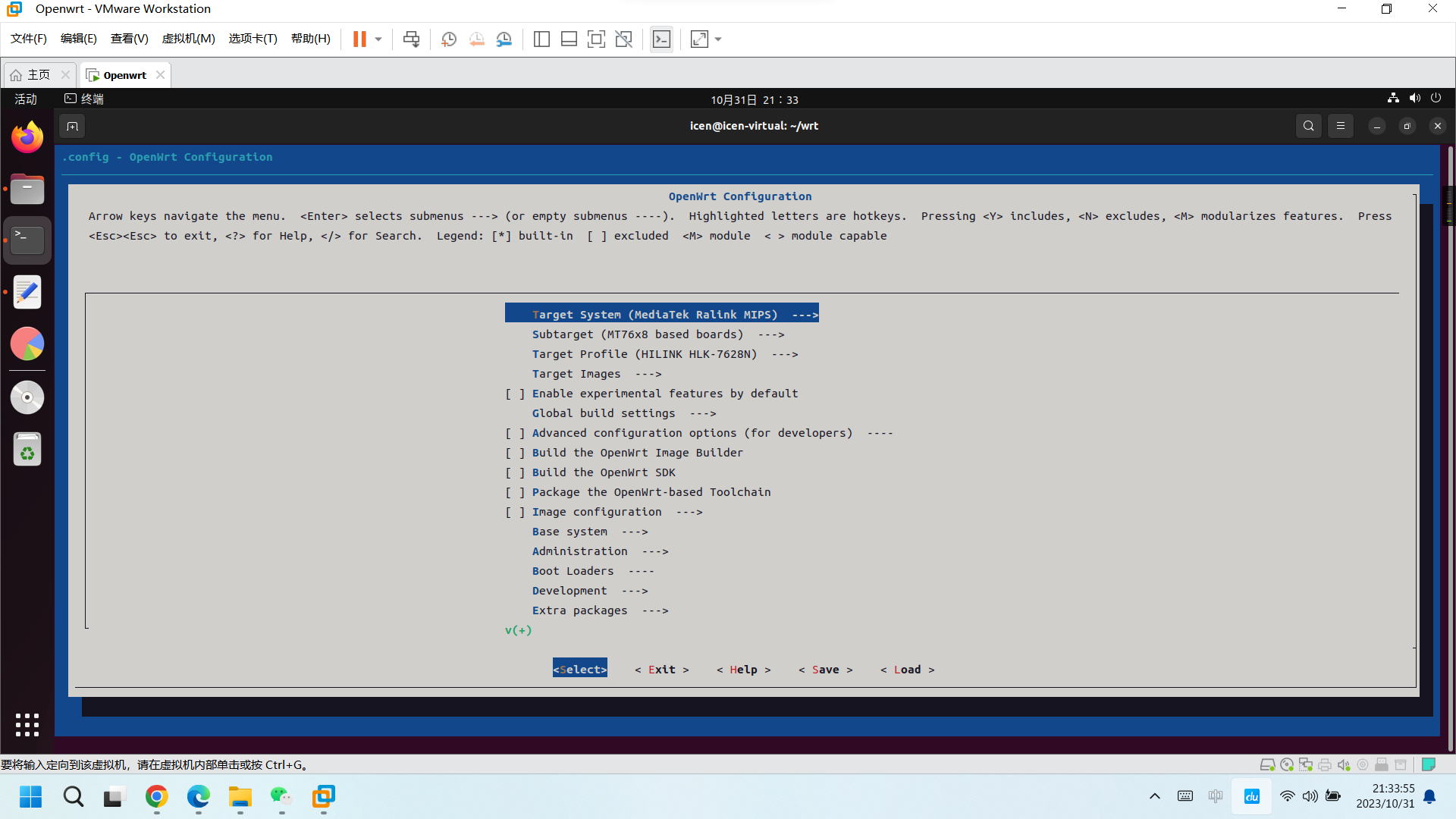
Task: Click the < Exit > button
Action: point(662,670)
